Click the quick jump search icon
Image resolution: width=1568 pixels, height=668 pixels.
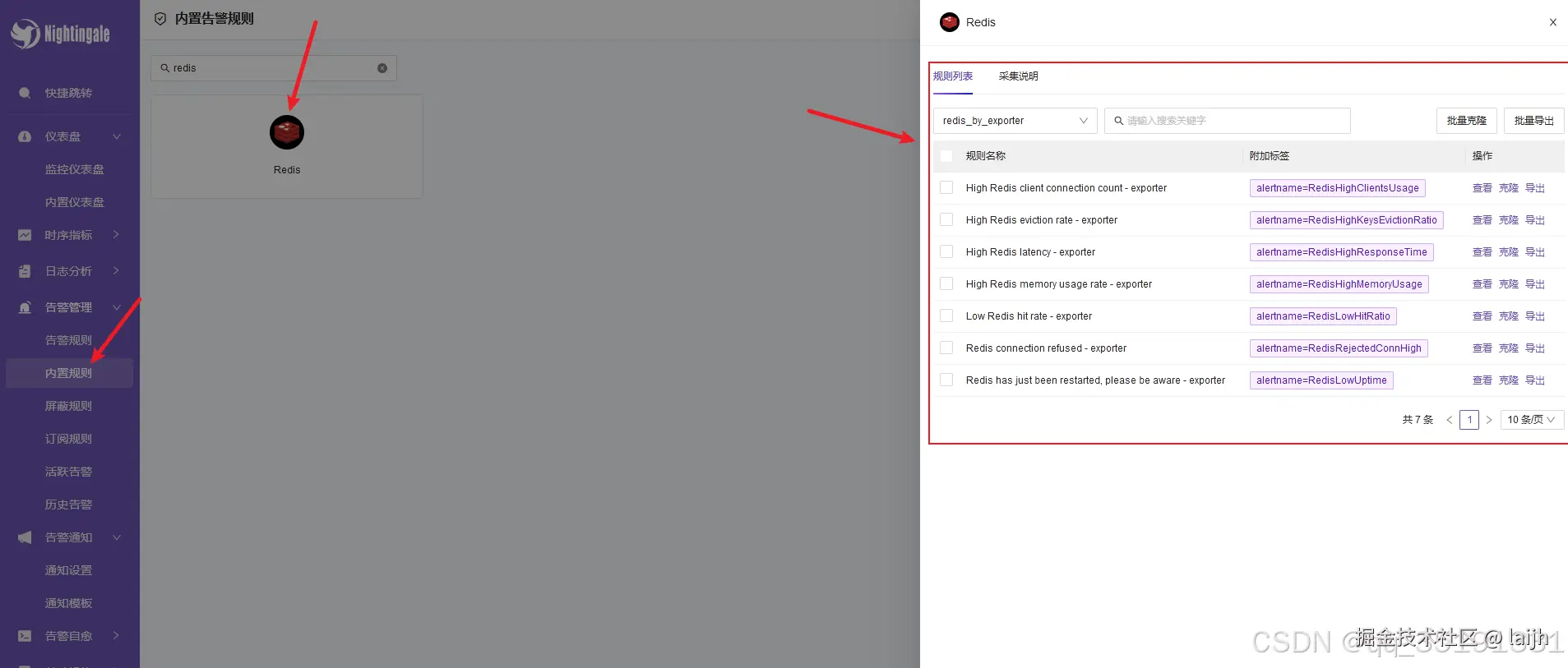coord(25,93)
